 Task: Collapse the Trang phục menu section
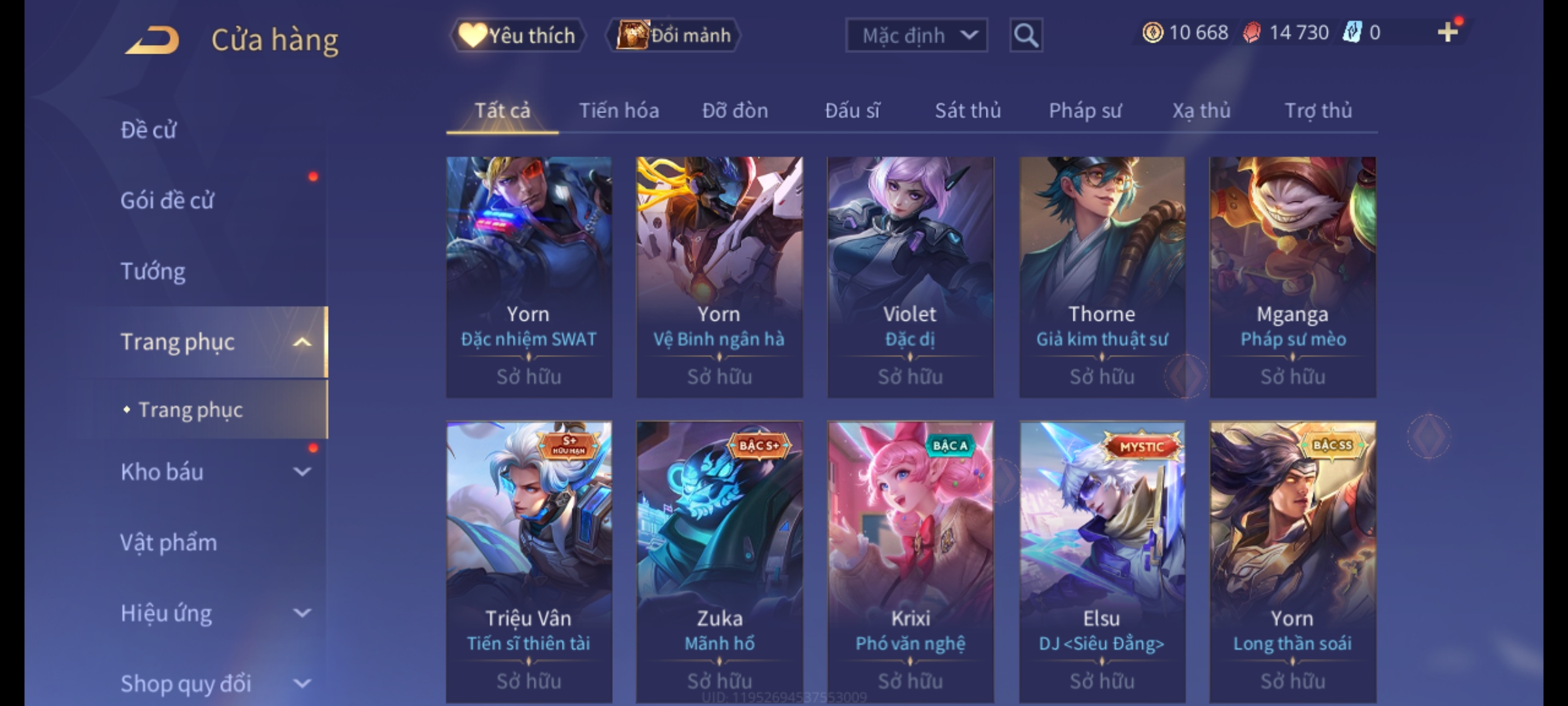point(302,342)
